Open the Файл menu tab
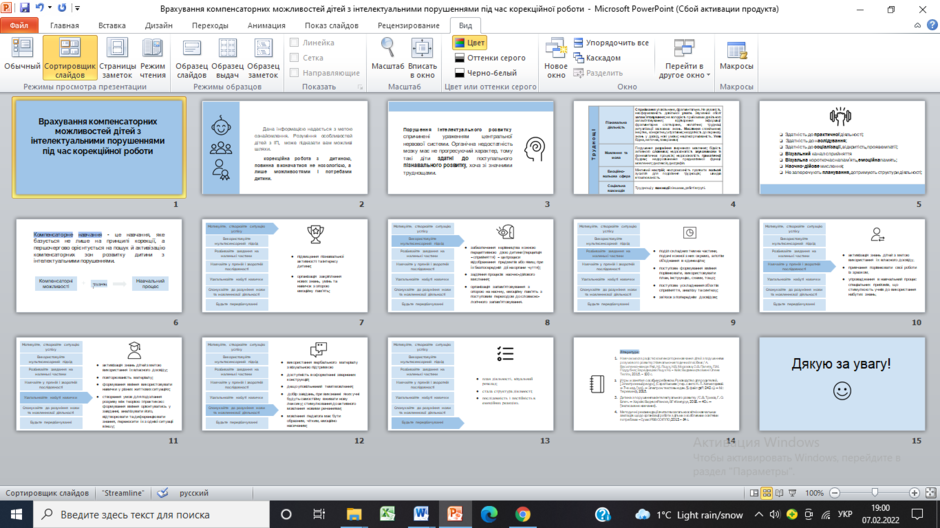The height and width of the screenshot is (528, 940). [x=19, y=25]
